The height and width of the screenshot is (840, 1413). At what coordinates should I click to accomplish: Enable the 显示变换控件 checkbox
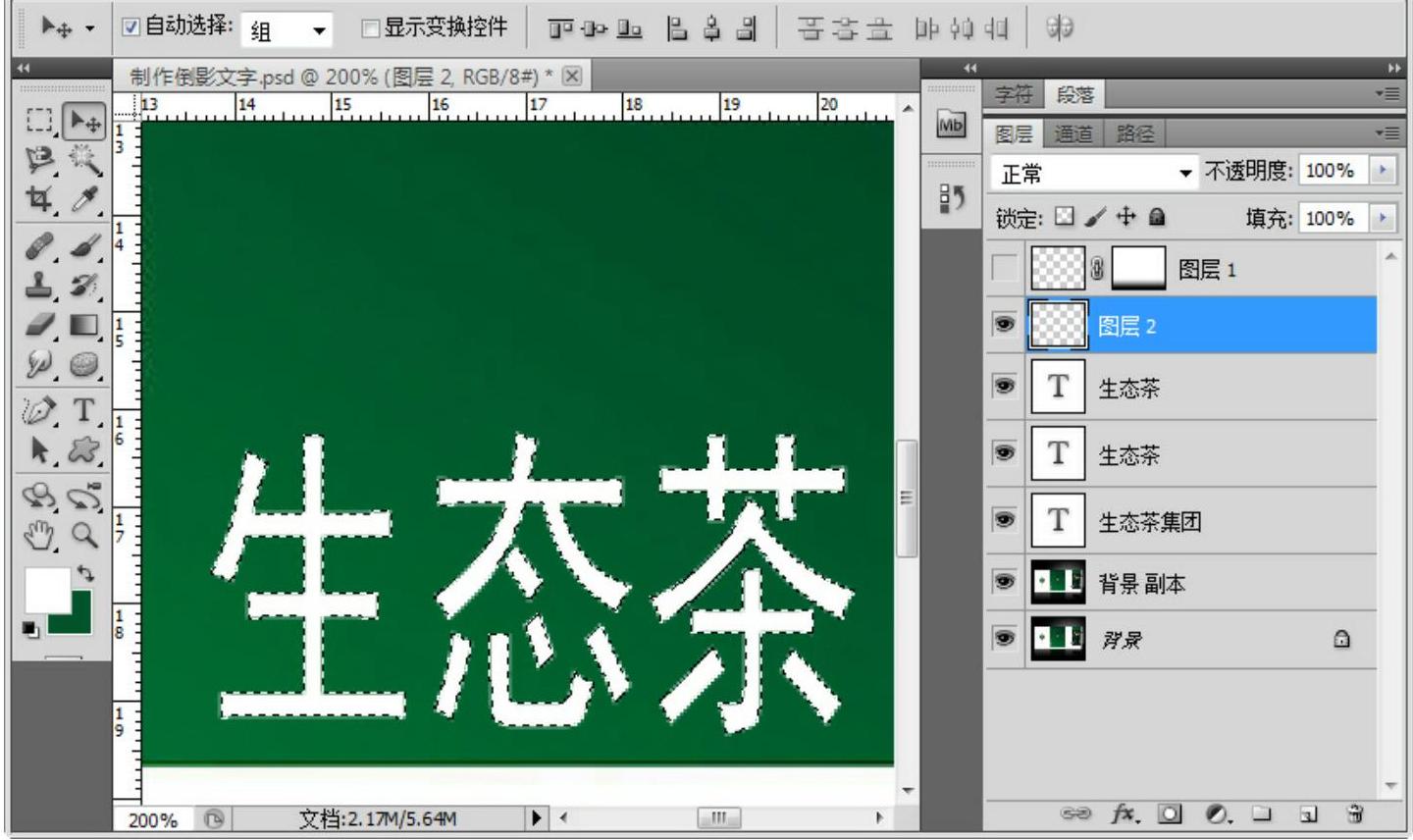[x=370, y=28]
